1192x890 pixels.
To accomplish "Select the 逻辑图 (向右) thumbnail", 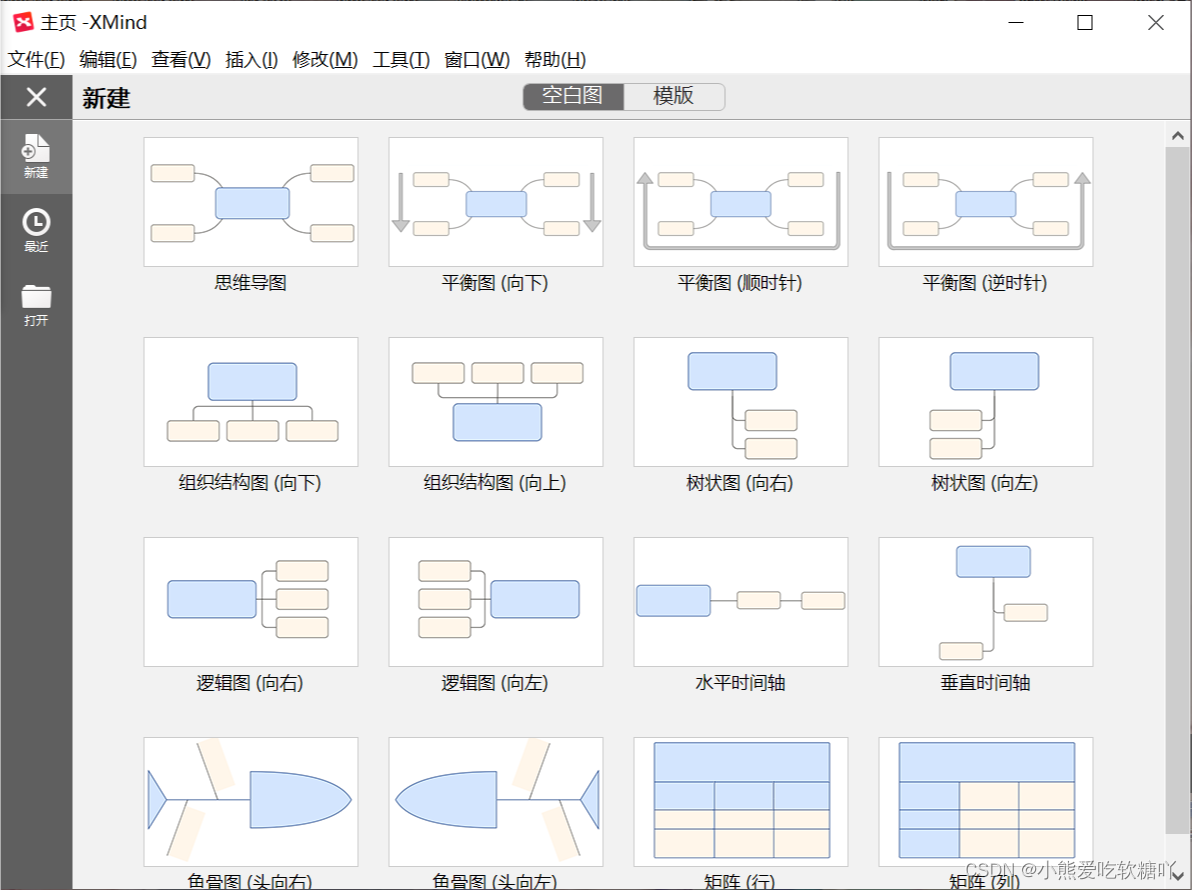I will (x=251, y=602).
